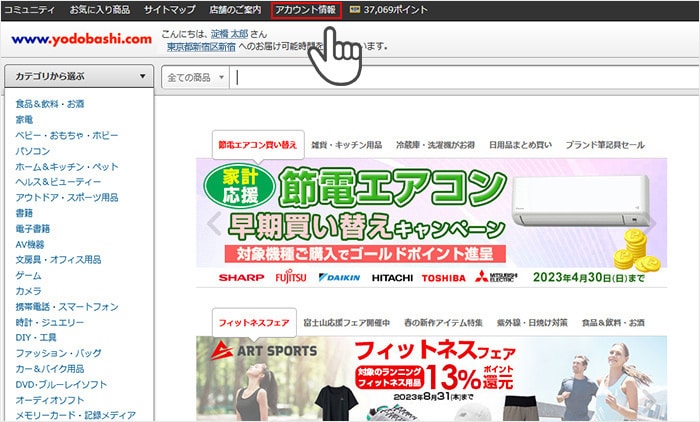Click the 37,069ポイント balance
This screenshot has height=422, width=700.
(395, 9)
